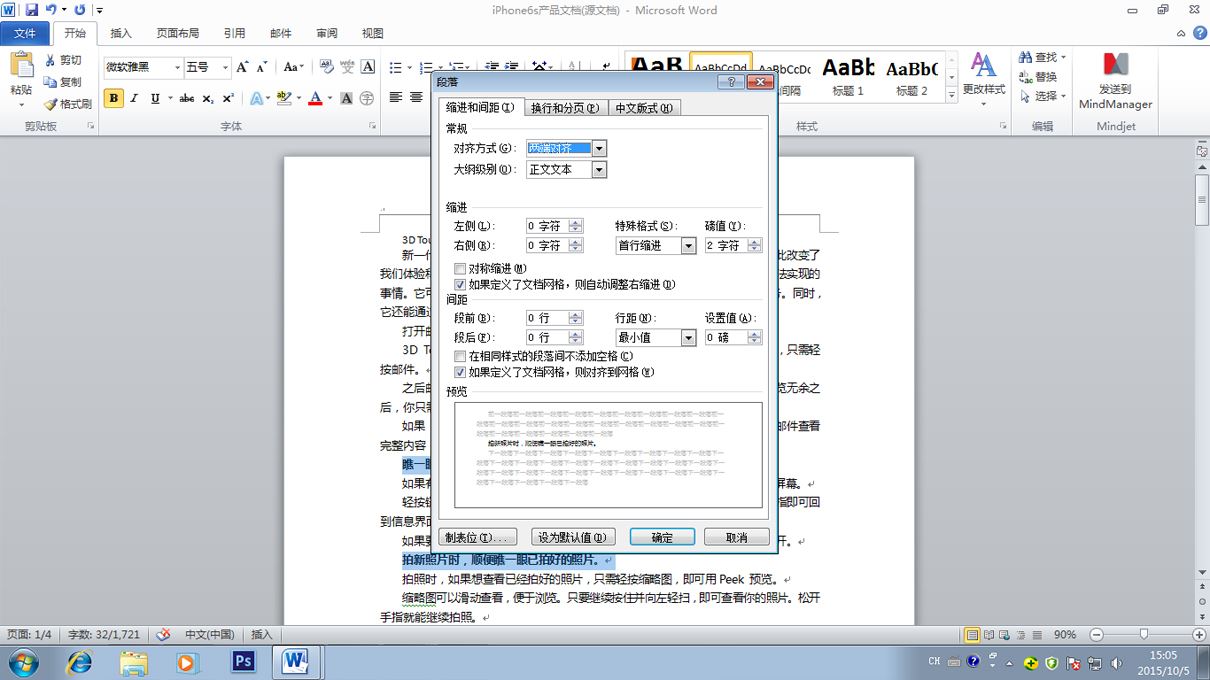Switch to 中文版式 tab

click(x=644, y=108)
